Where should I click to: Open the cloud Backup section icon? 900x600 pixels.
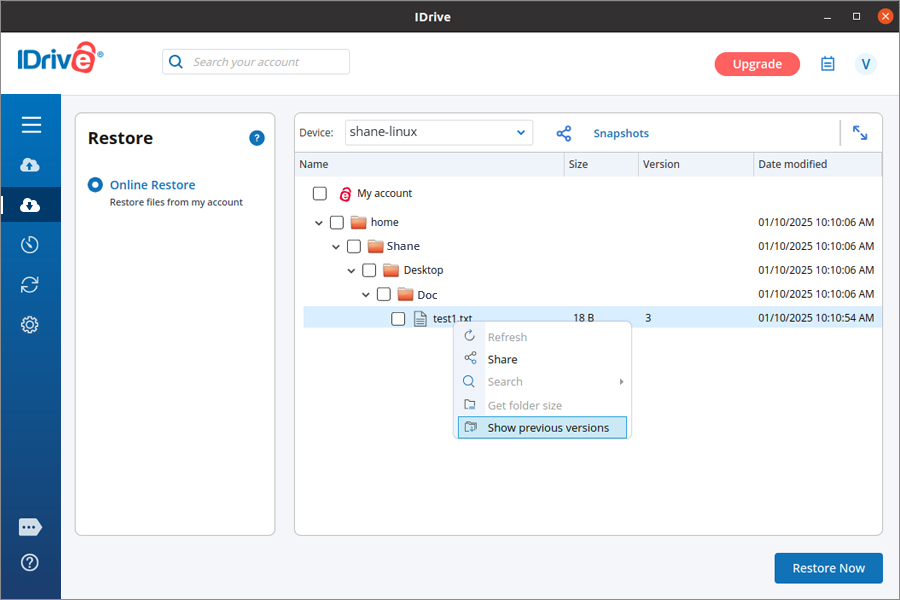coord(30,165)
